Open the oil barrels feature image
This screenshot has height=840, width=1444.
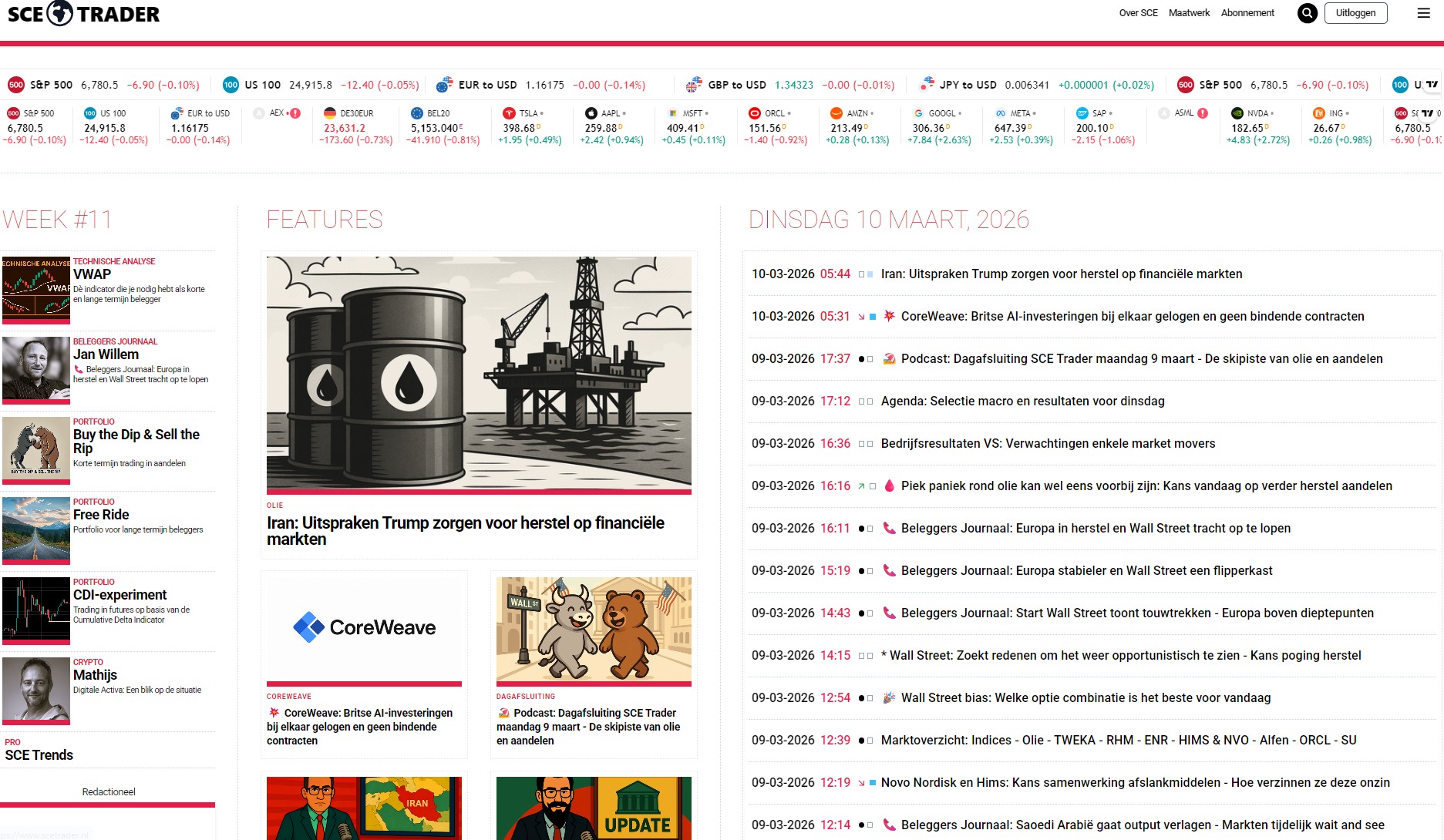click(479, 374)
